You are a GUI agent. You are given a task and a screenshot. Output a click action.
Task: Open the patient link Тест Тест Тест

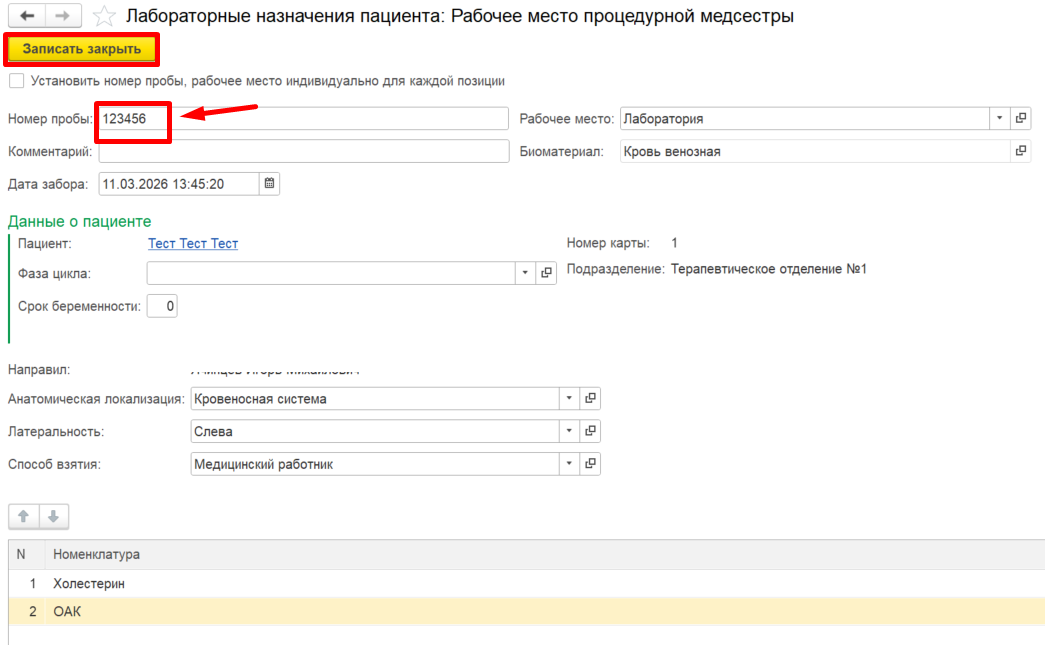tap(193, 243)
